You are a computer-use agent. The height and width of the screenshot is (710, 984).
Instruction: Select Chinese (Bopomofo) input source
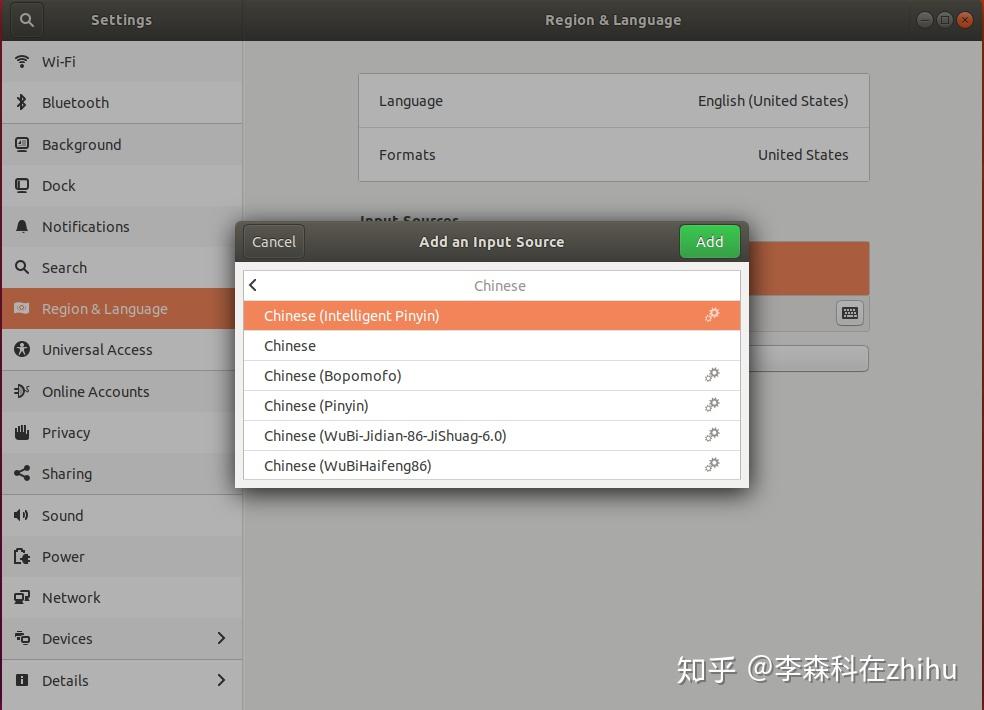click(x=491, y=375)
